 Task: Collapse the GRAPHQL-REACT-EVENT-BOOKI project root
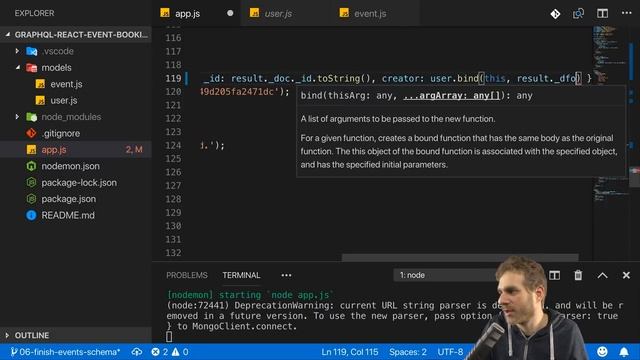pyautogui.click(x=76, y=35)
